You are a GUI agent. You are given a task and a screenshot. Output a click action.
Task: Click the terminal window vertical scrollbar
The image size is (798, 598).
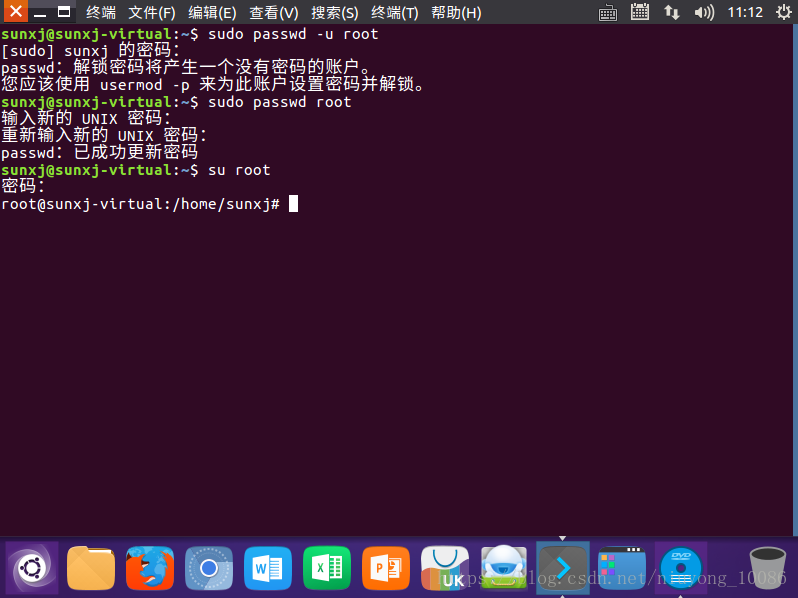pyautogui.click(x=795, y=279)
